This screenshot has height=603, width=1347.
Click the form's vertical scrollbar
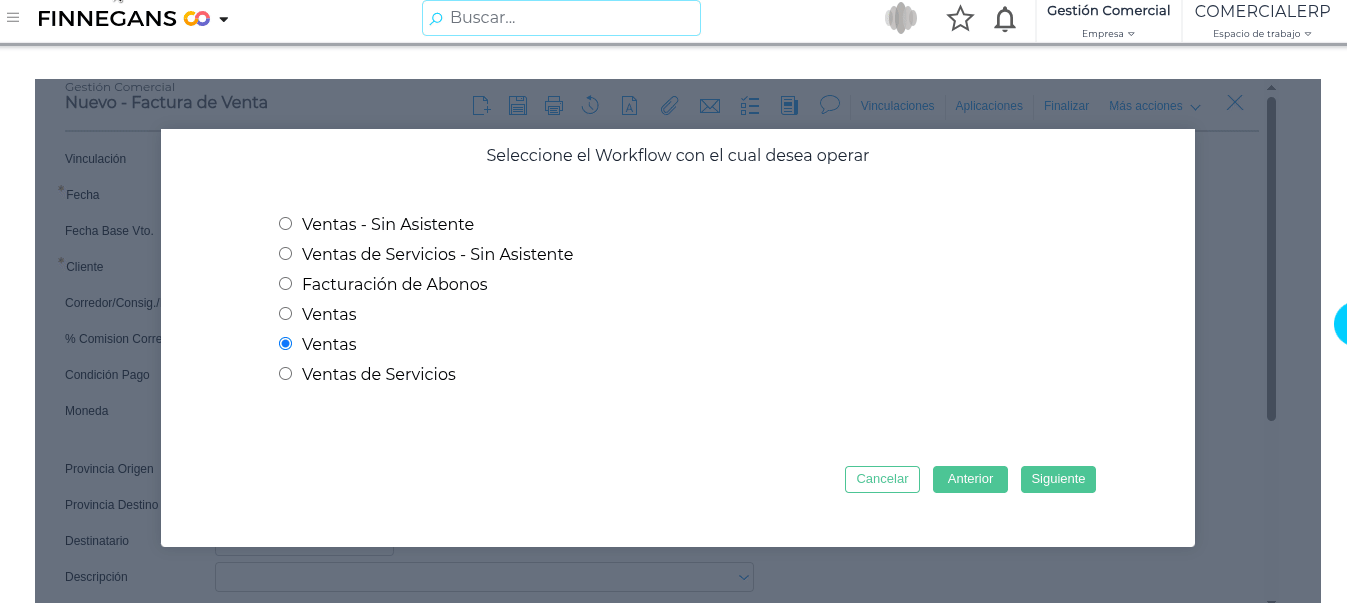coord(1271,258)
